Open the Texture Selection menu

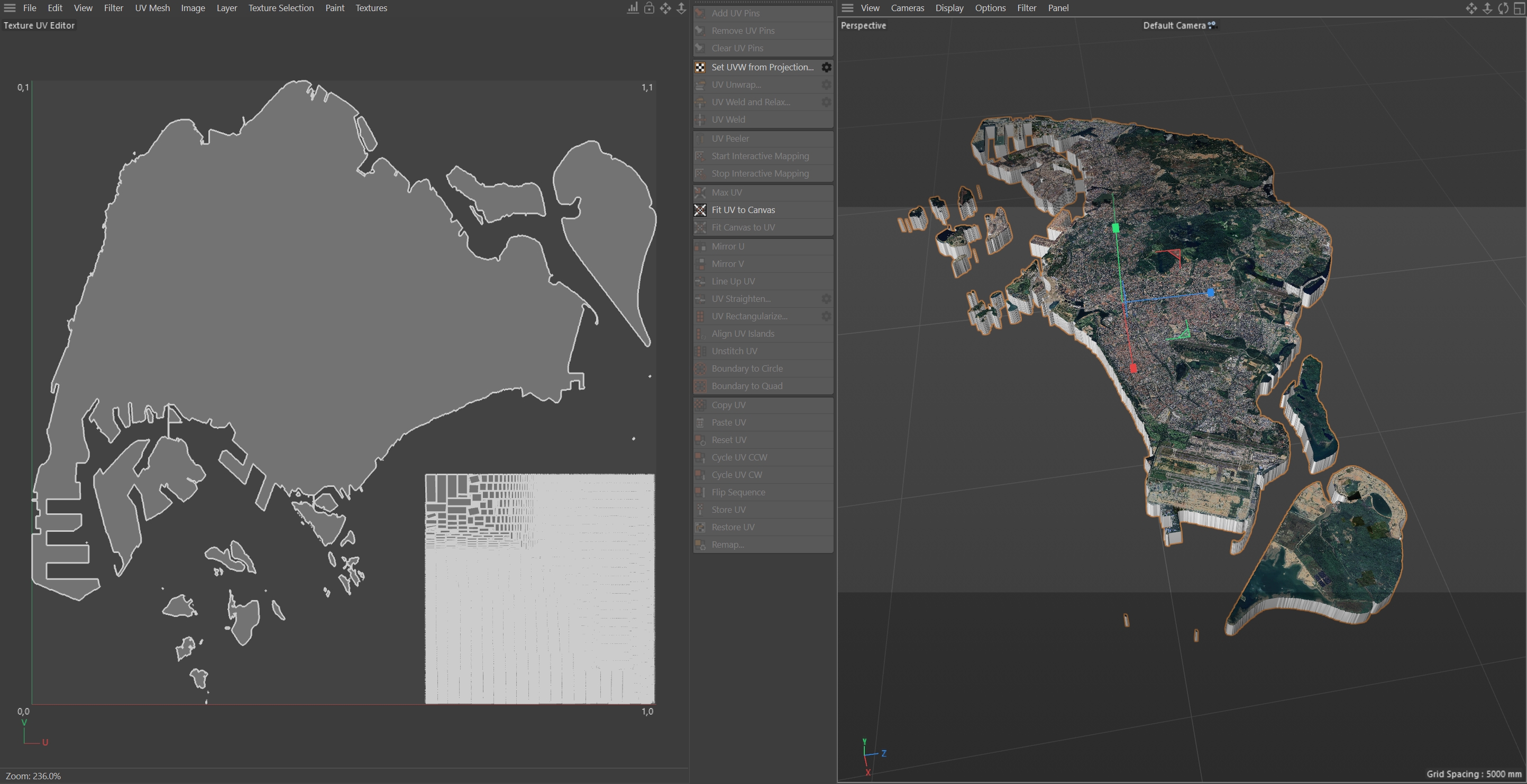pyautogui.click(x=281, y=8)
